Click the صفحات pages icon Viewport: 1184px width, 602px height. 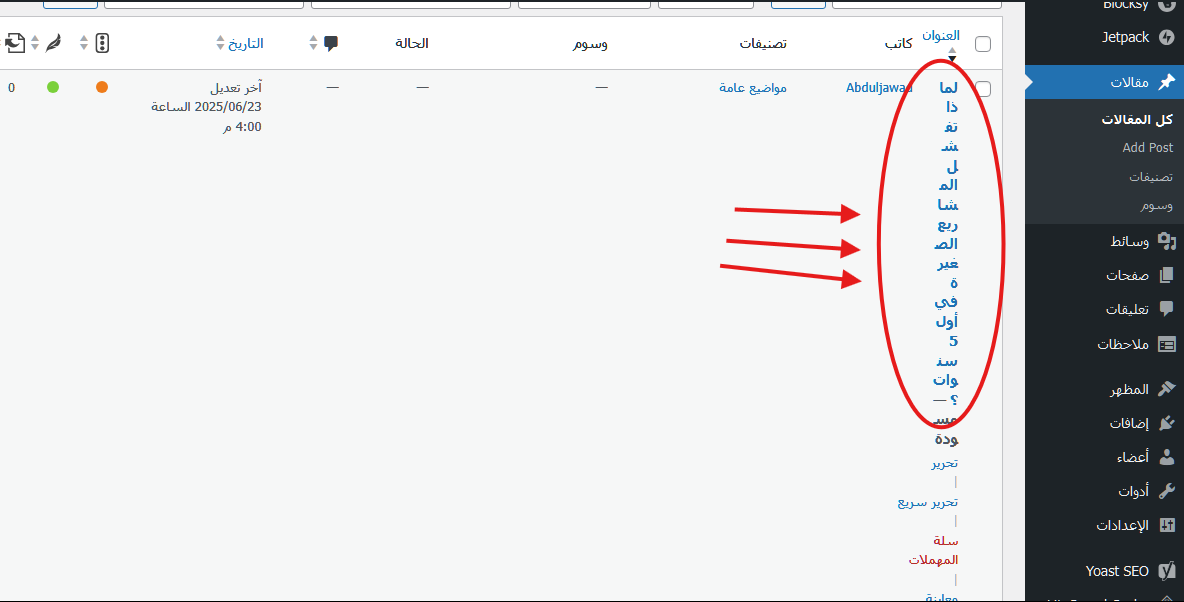tap(1166, 275)
